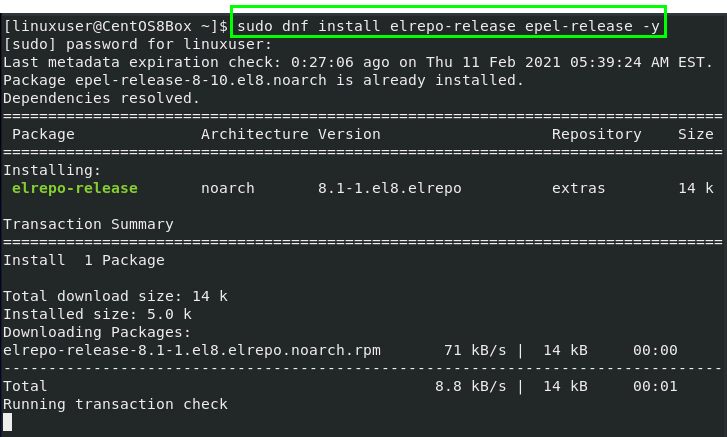The height and width of the screenshot is (437, 727).
Task: Click the Version column header
Action: (x=349, y=134)
